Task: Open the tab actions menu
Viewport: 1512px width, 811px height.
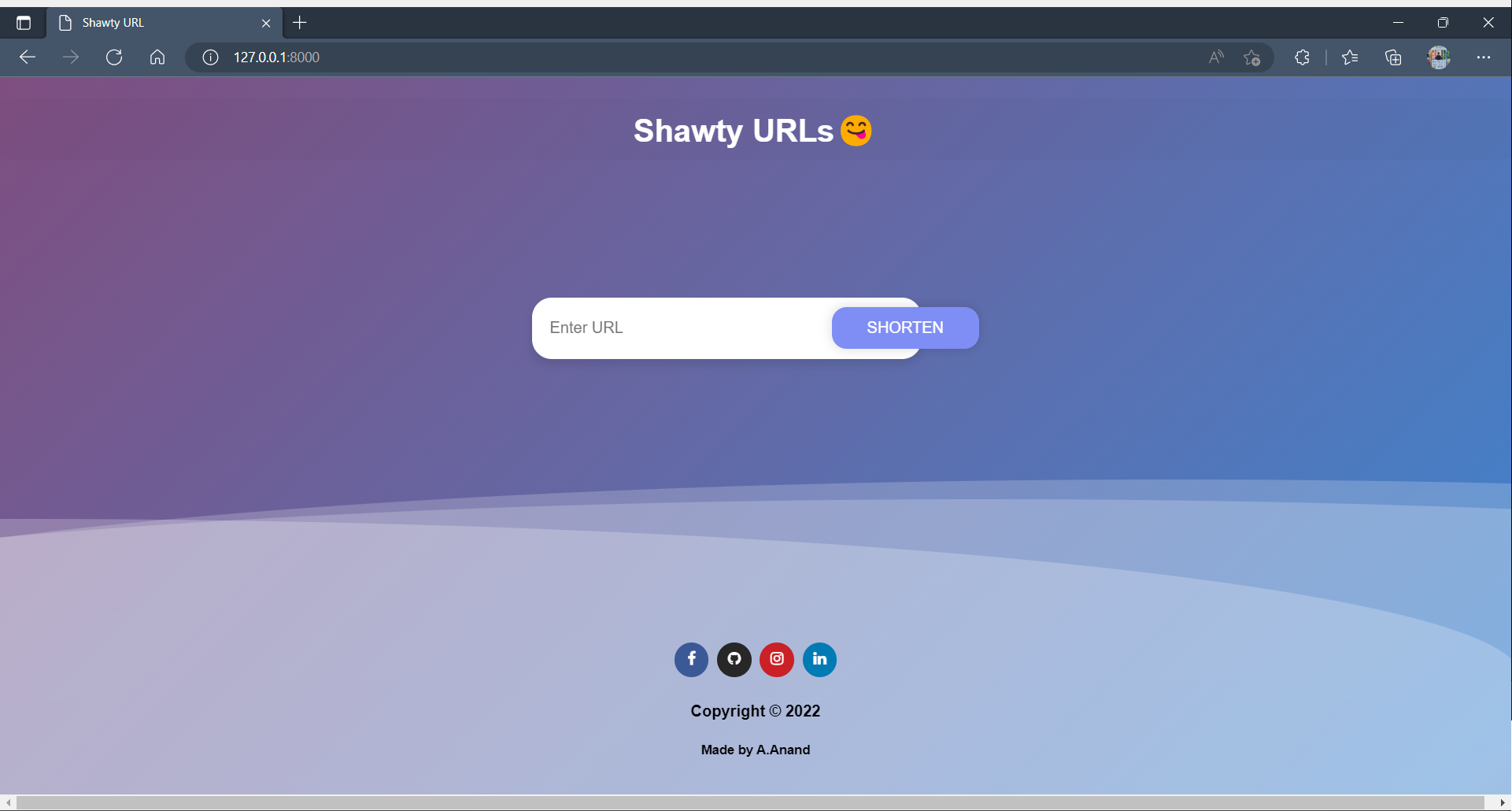Action: point(23,22)
